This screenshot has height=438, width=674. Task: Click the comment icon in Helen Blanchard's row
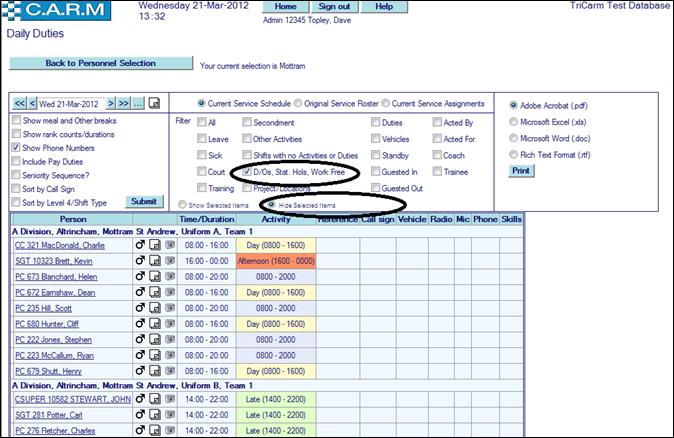(x=169, y=275)
